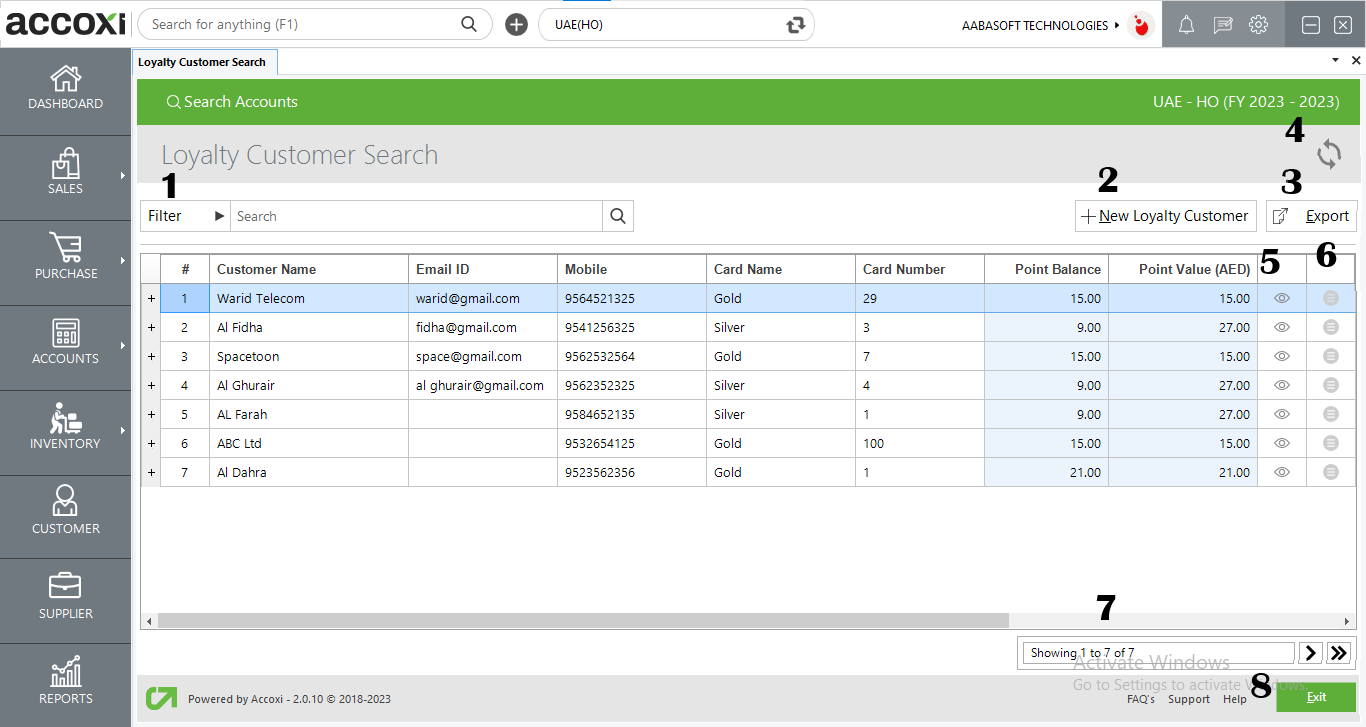Show ABC Ltd details via its eye icon

coord(1281,443)
